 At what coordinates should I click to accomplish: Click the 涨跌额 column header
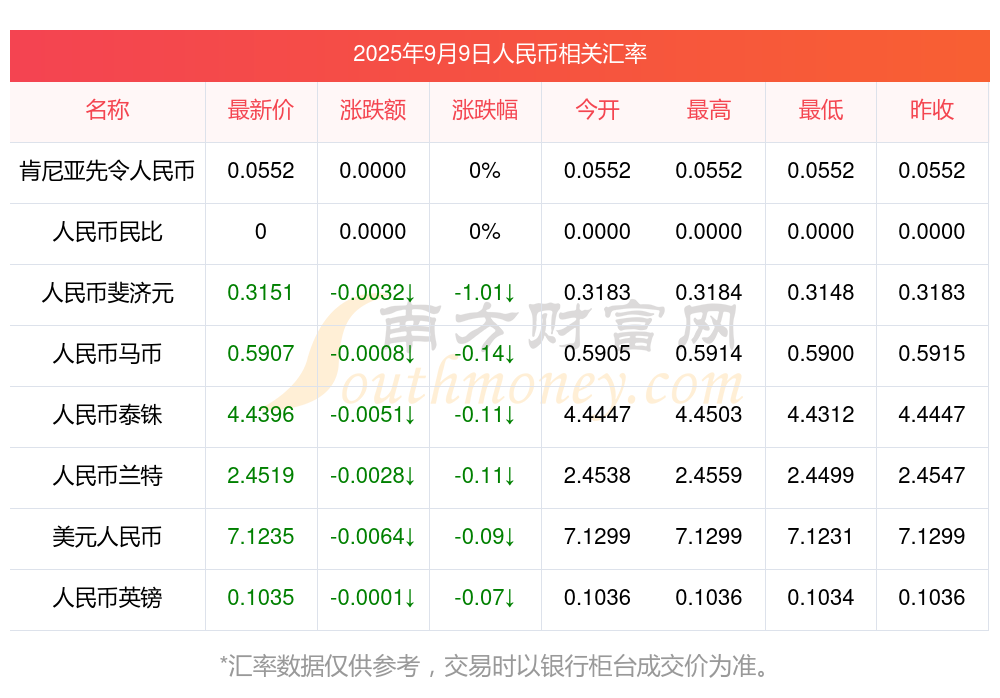point(372,110)
